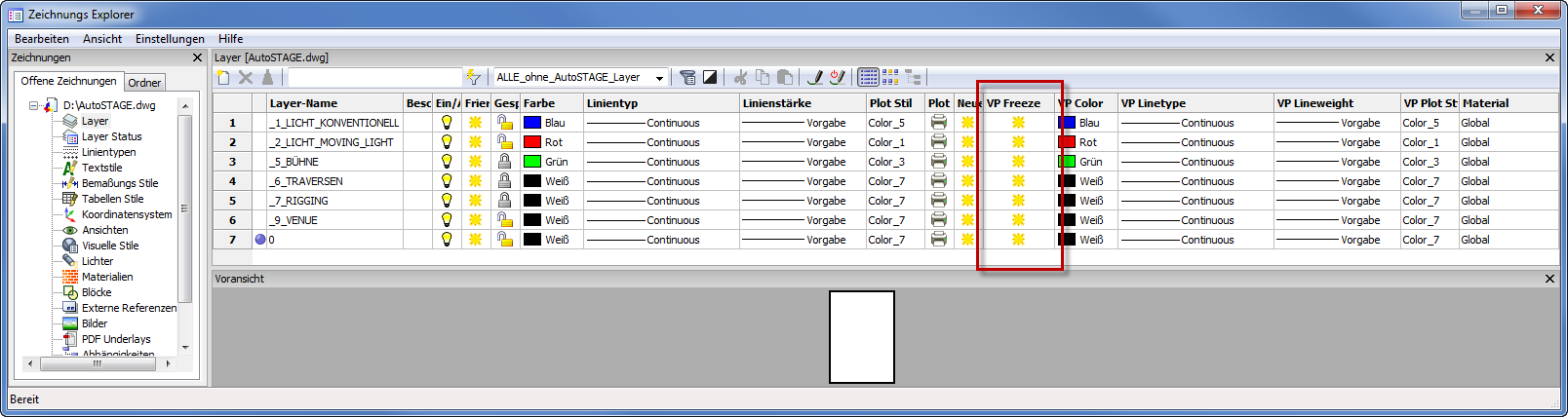Click the edit filter funnel icon
Viewport: 1568px width, 417px height.
pos(687,77)
